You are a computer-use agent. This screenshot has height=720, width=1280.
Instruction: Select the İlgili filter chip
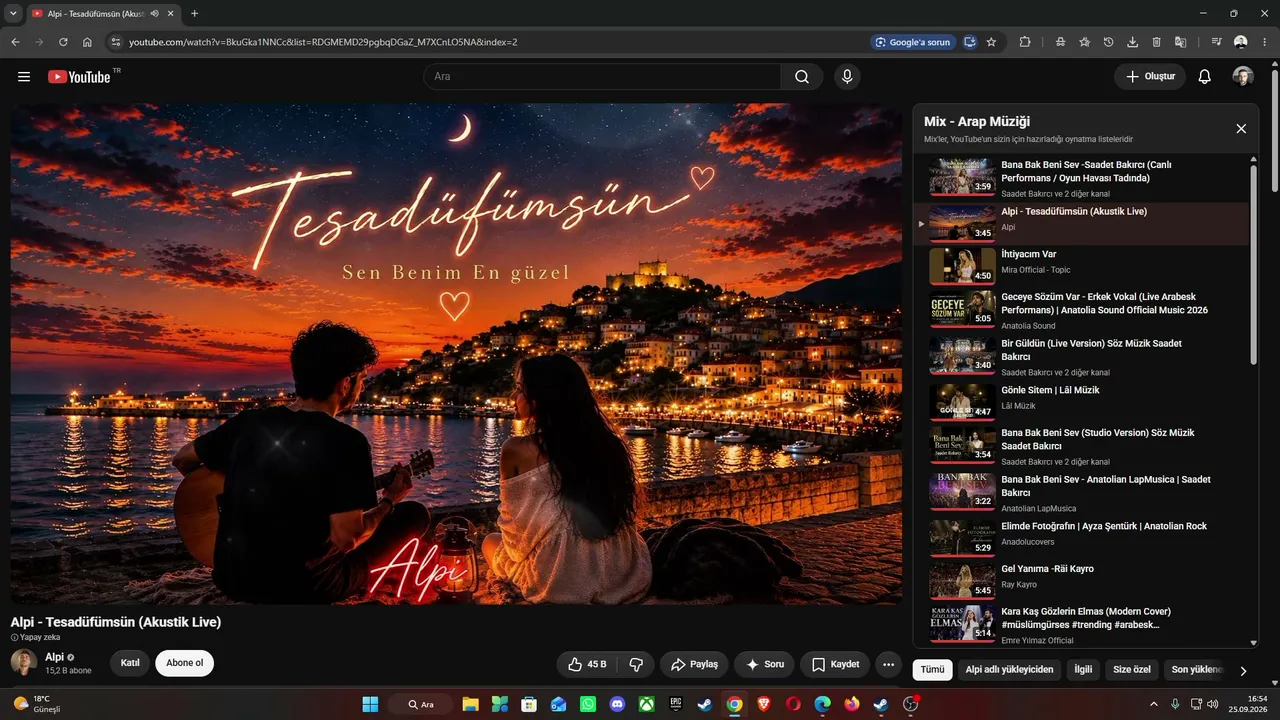click(1083, 669)
